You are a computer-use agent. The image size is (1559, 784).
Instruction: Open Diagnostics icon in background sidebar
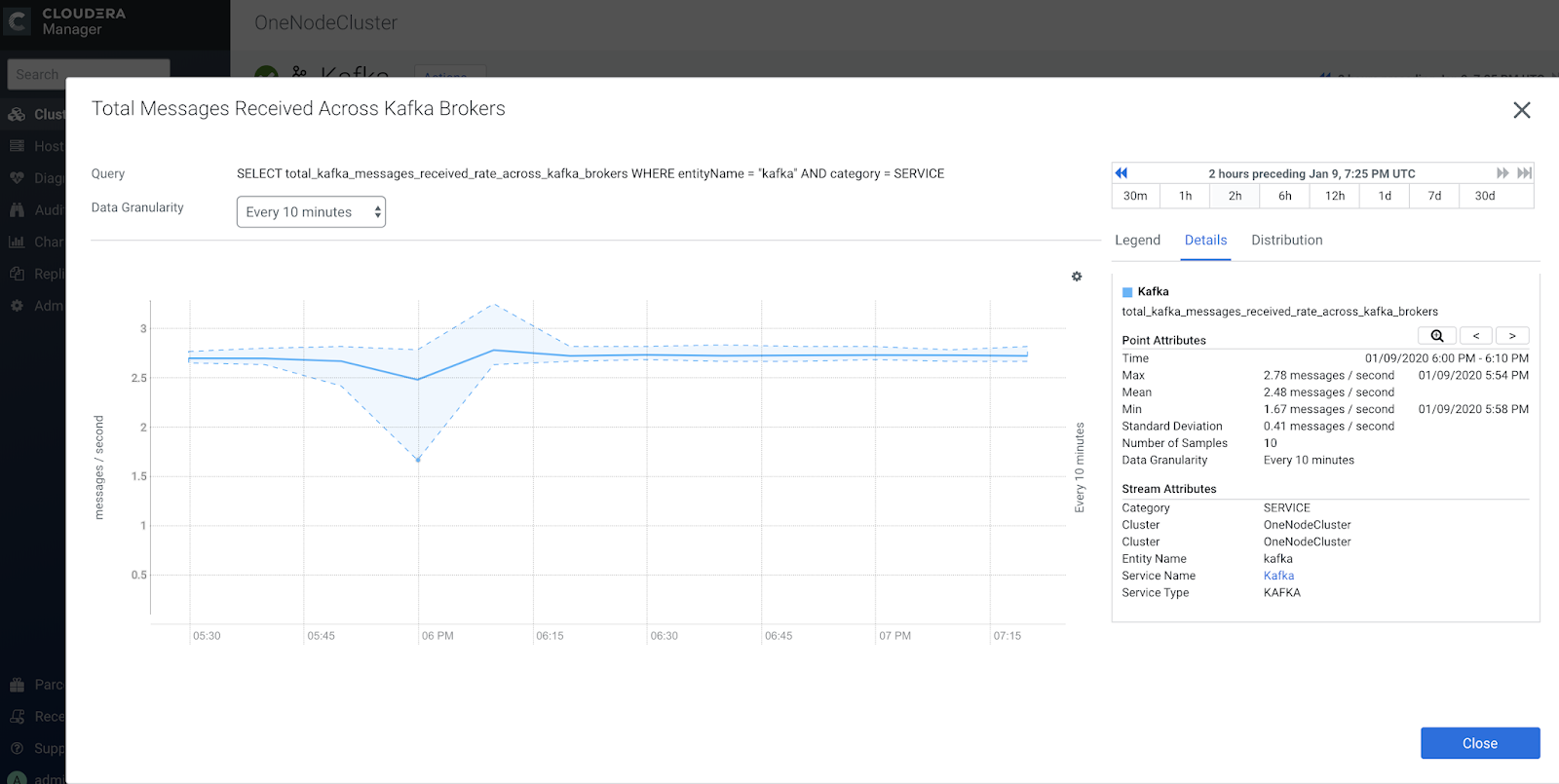click(x=17, y=178)
